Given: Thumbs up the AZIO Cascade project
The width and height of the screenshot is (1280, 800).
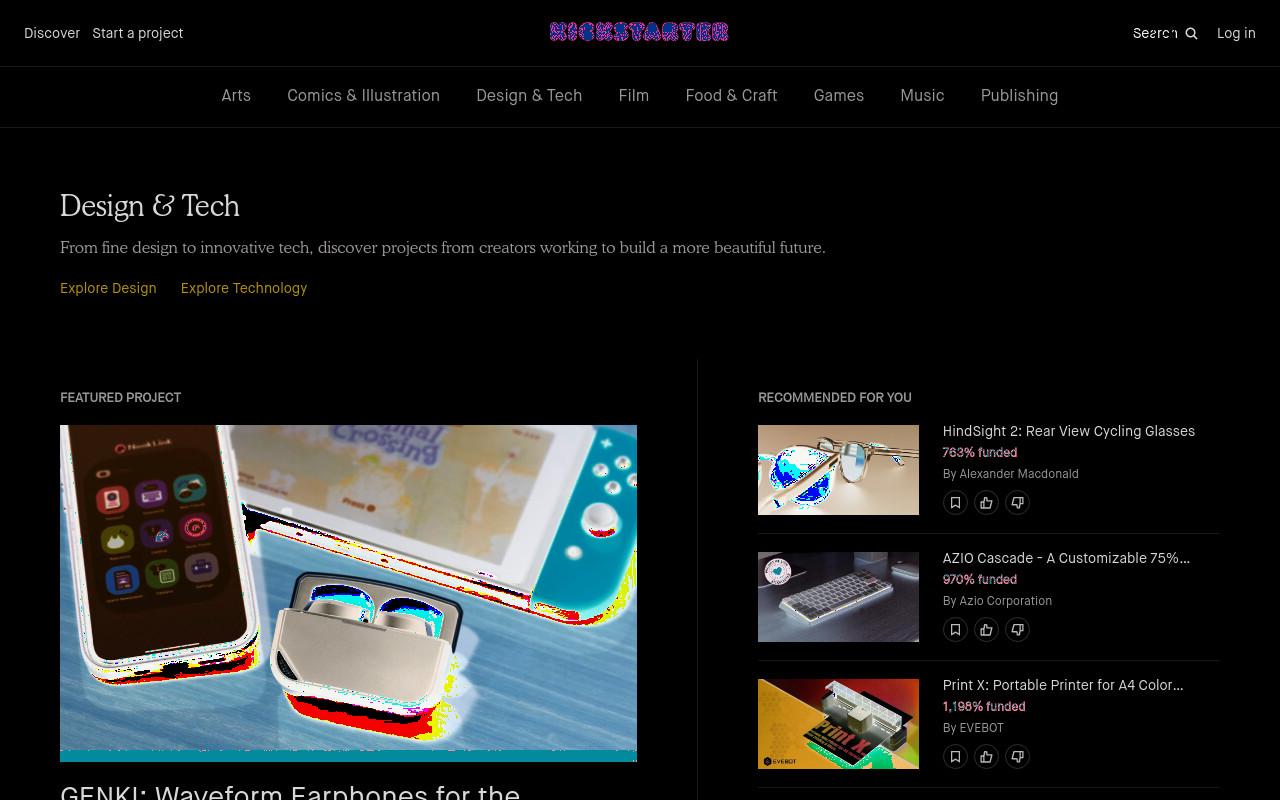Looking at the screenshot, I should click(986, 630).
